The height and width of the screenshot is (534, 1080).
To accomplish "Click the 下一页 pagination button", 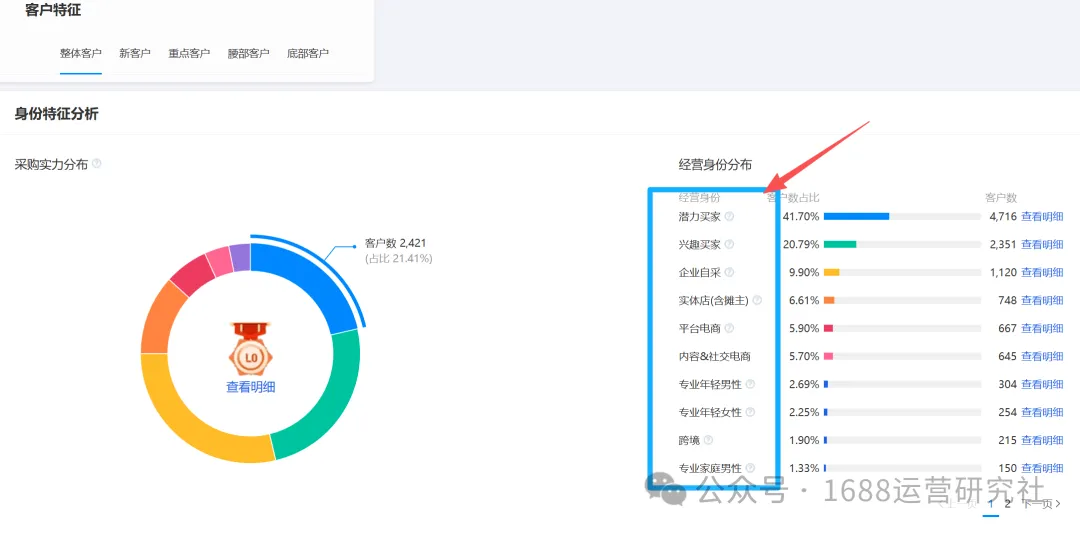I will point(1041,504).
